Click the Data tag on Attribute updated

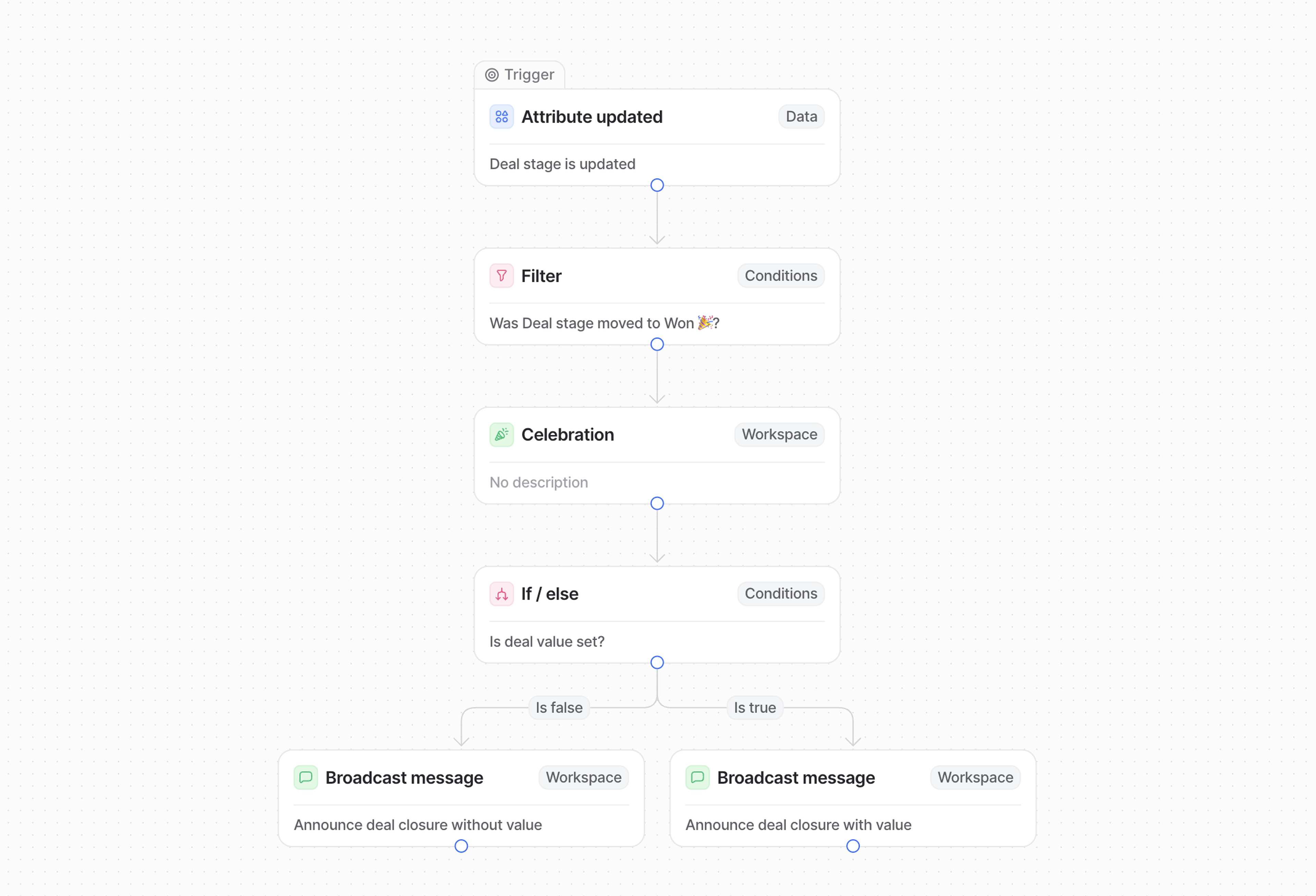(801, 116)
